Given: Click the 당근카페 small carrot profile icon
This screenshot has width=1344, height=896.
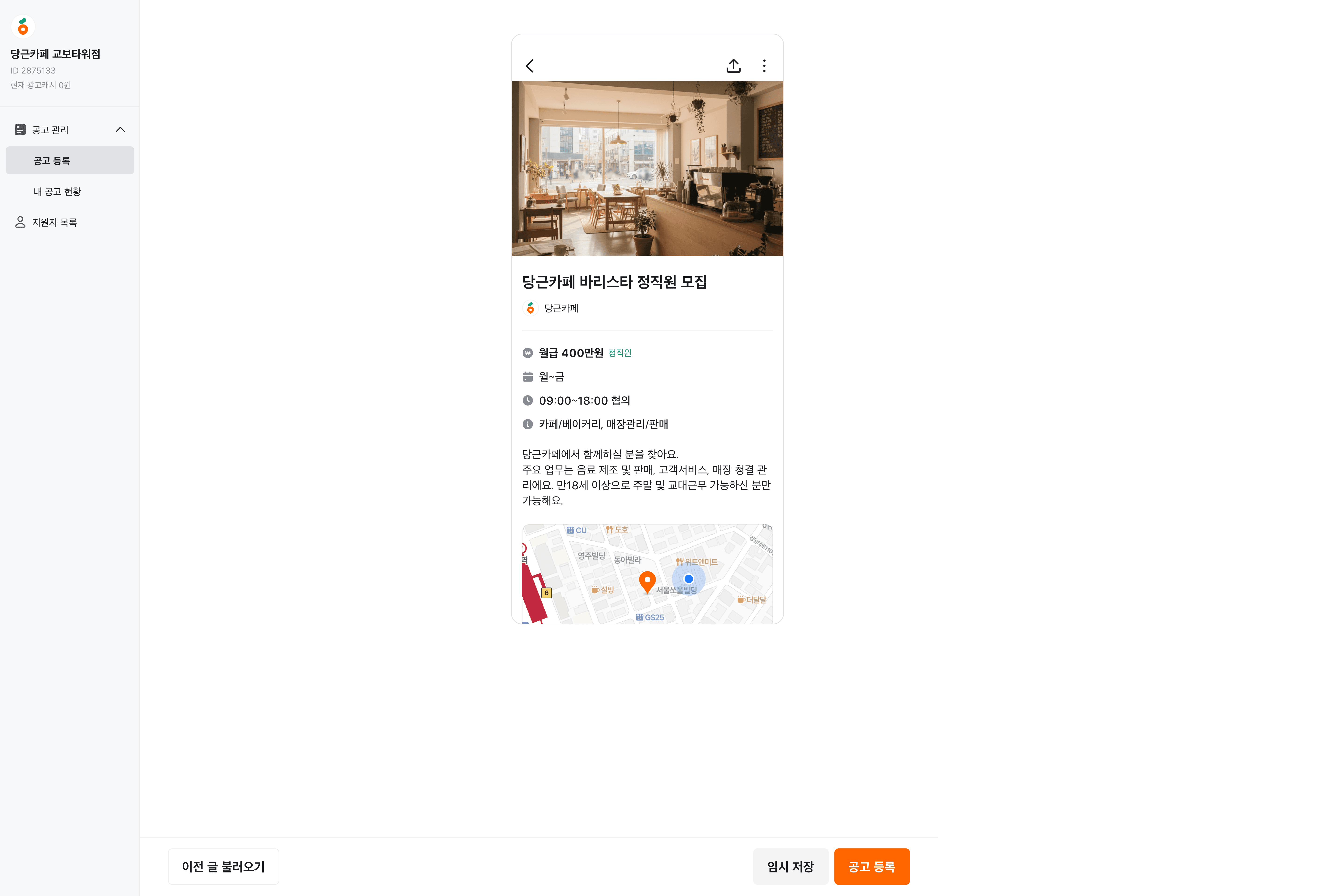Looking at the screenshot, I should click(x=530, y=308).
